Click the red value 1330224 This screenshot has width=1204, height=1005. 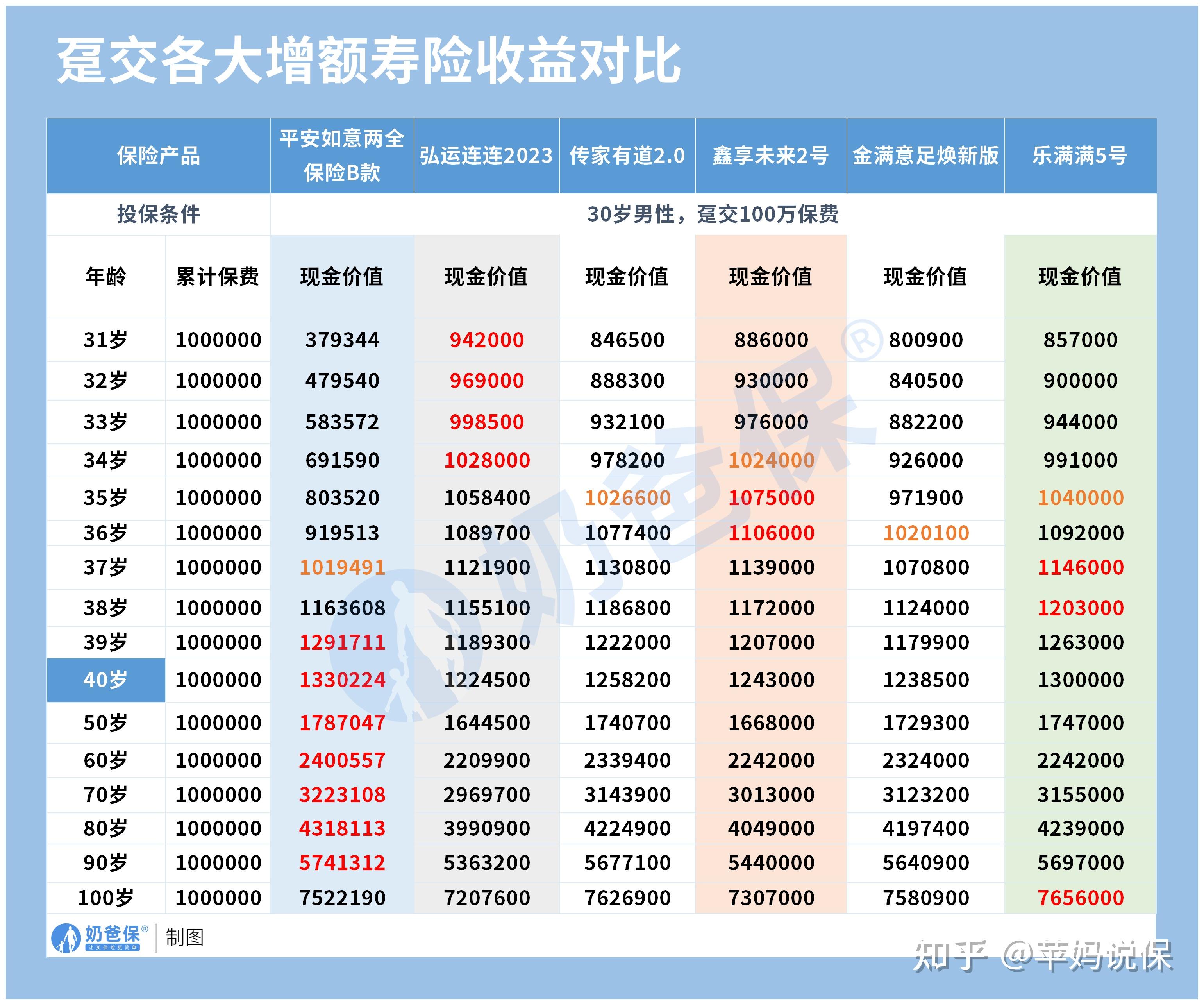point(342,680)
